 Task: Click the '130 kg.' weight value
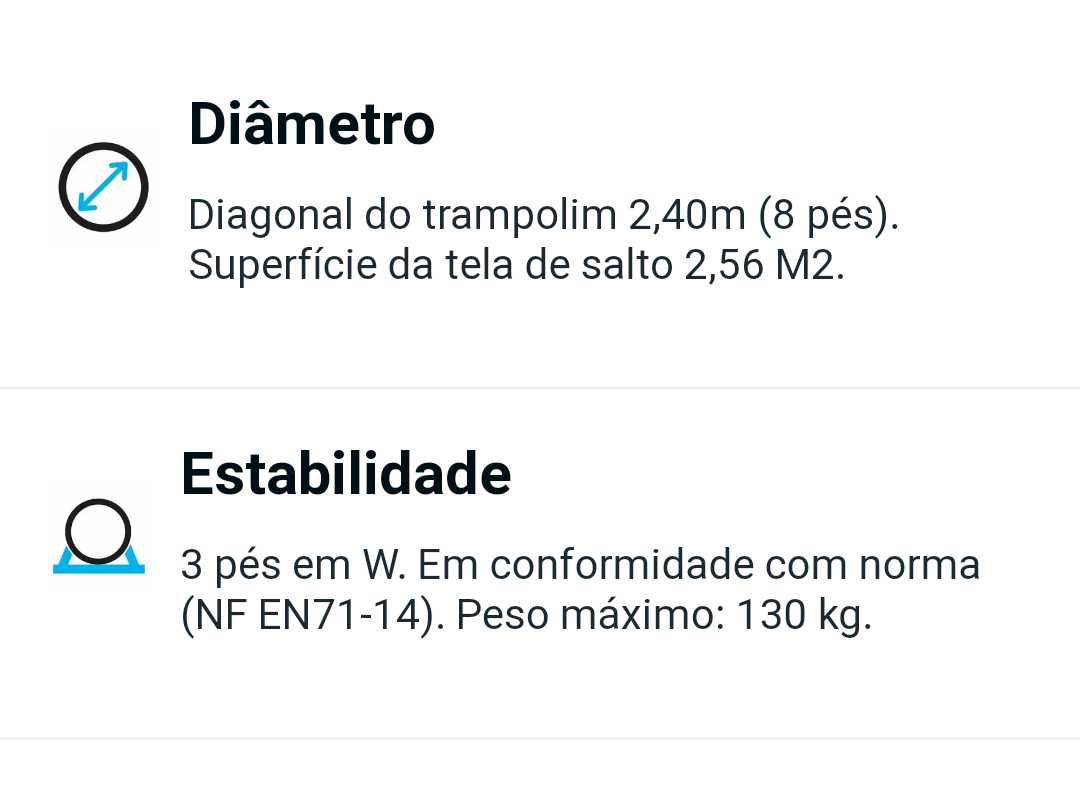tap(804, 615)
